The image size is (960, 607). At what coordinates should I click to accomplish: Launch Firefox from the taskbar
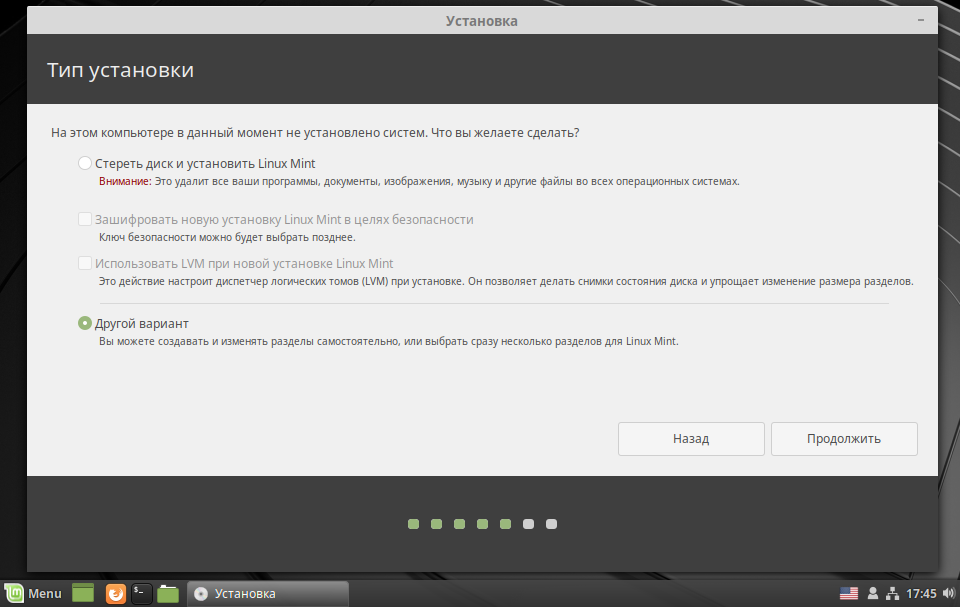(115, 593)
